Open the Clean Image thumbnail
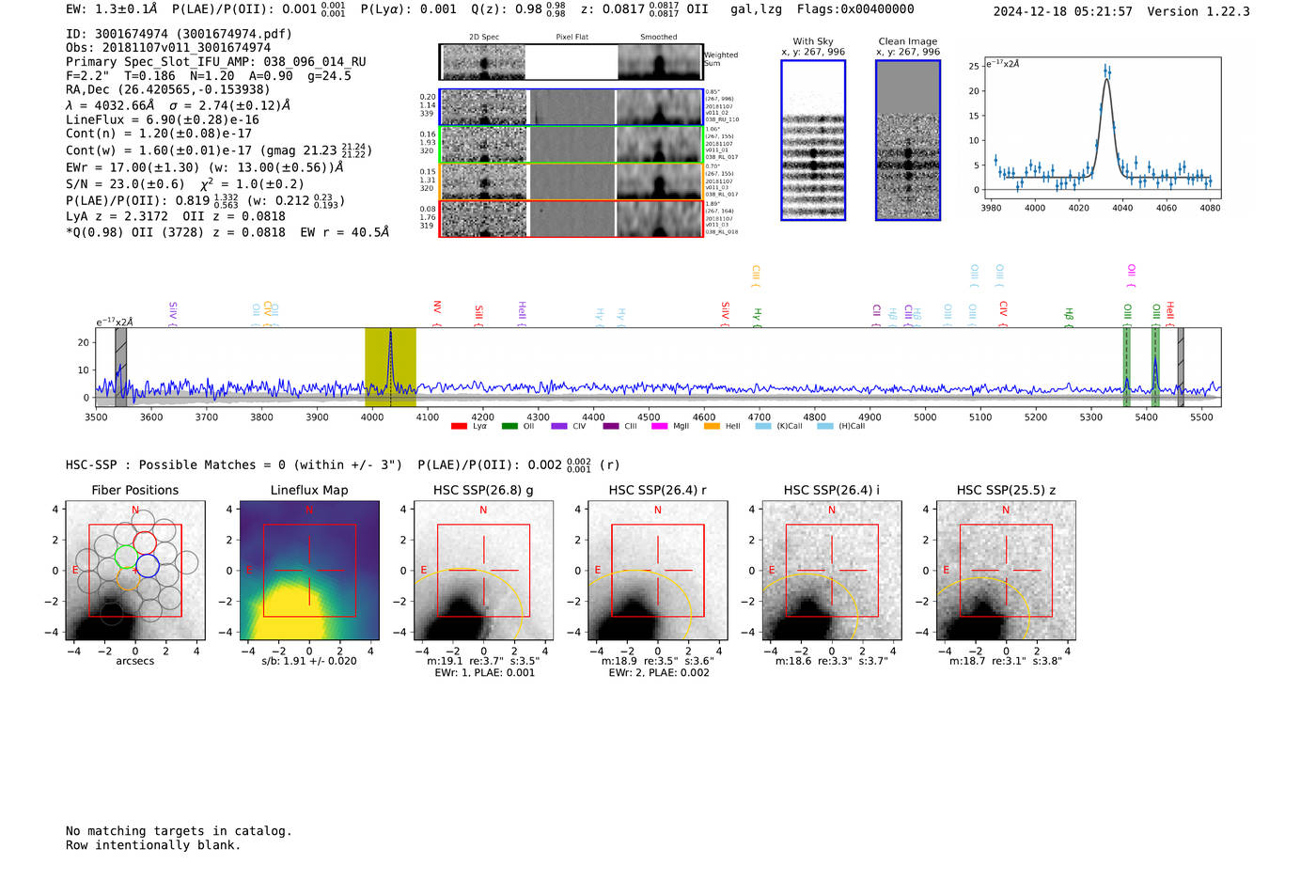 coord(908,140)
